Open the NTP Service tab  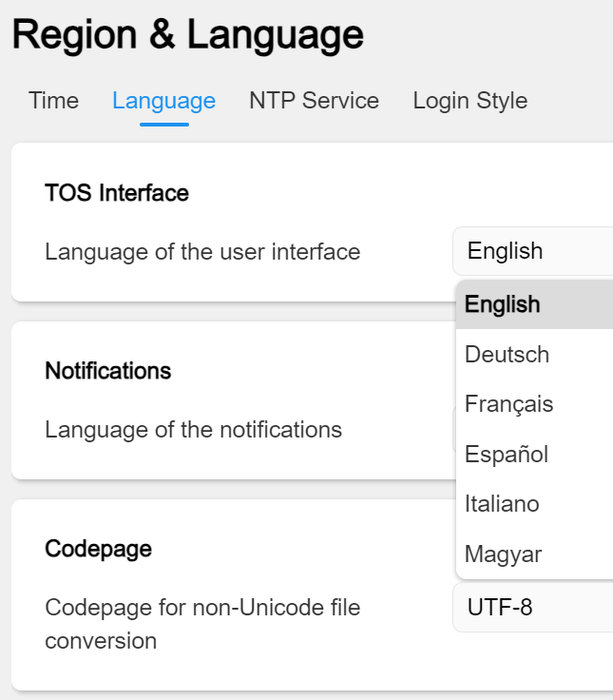tap(314, 101)
